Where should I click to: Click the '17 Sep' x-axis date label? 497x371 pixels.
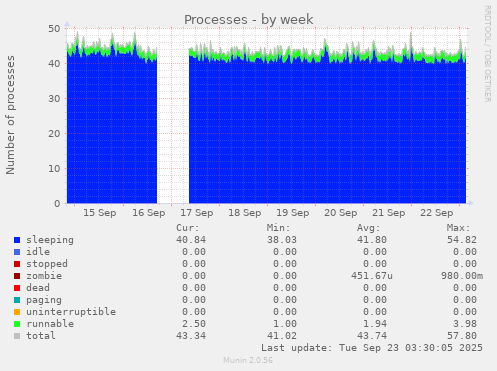[197, 213]
